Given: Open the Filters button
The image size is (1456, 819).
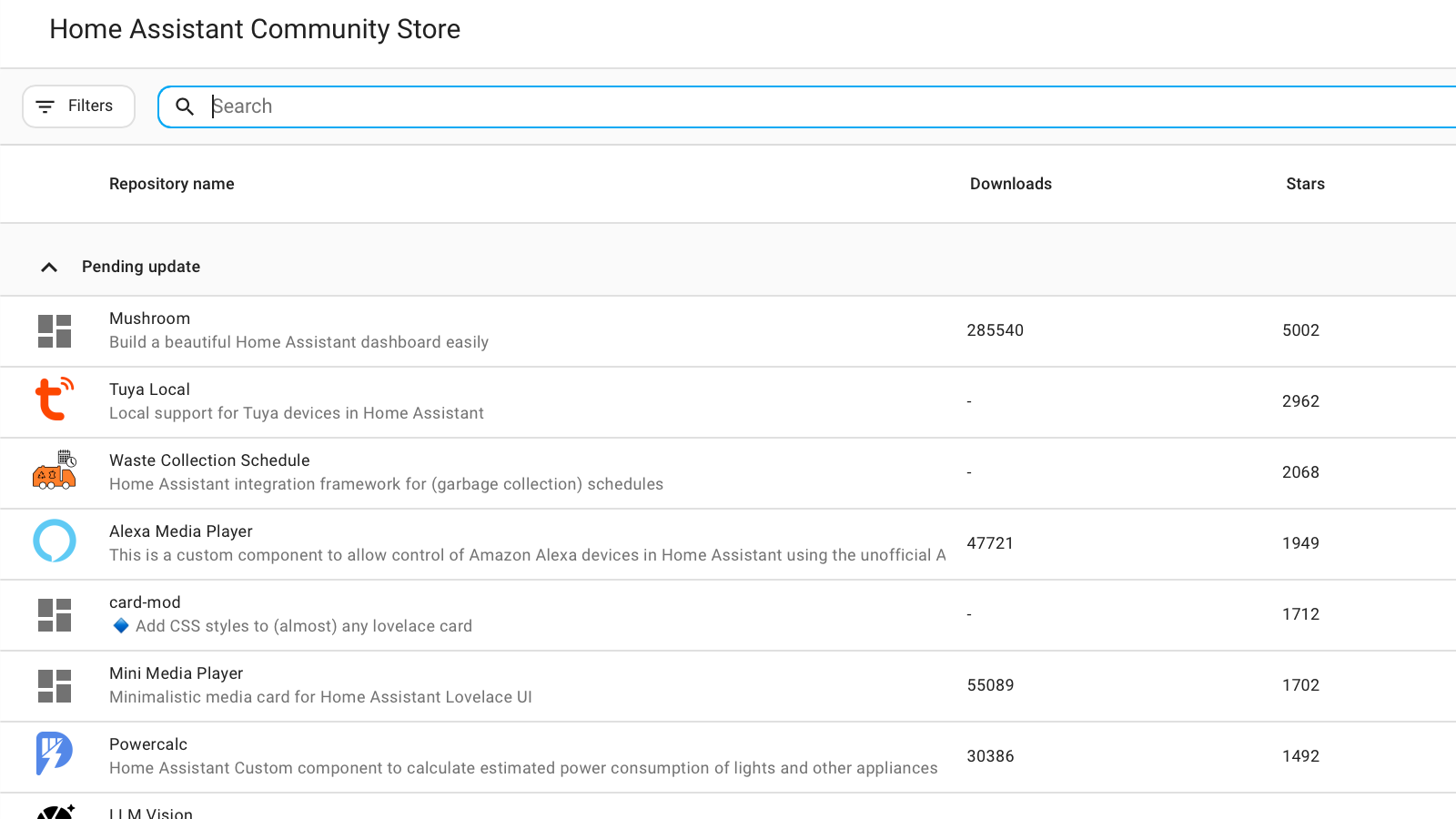Looking at the screenshot, I should click(78, 106).
